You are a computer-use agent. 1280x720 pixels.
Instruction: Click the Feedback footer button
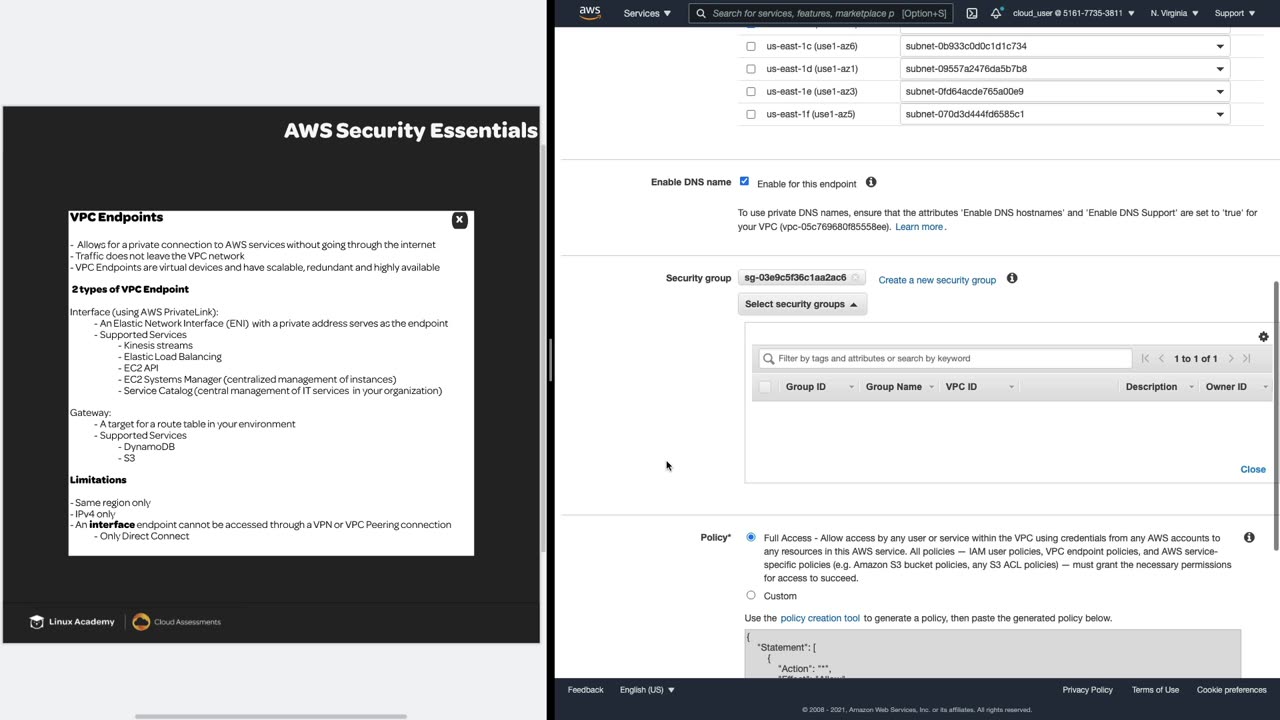point(585,690)
